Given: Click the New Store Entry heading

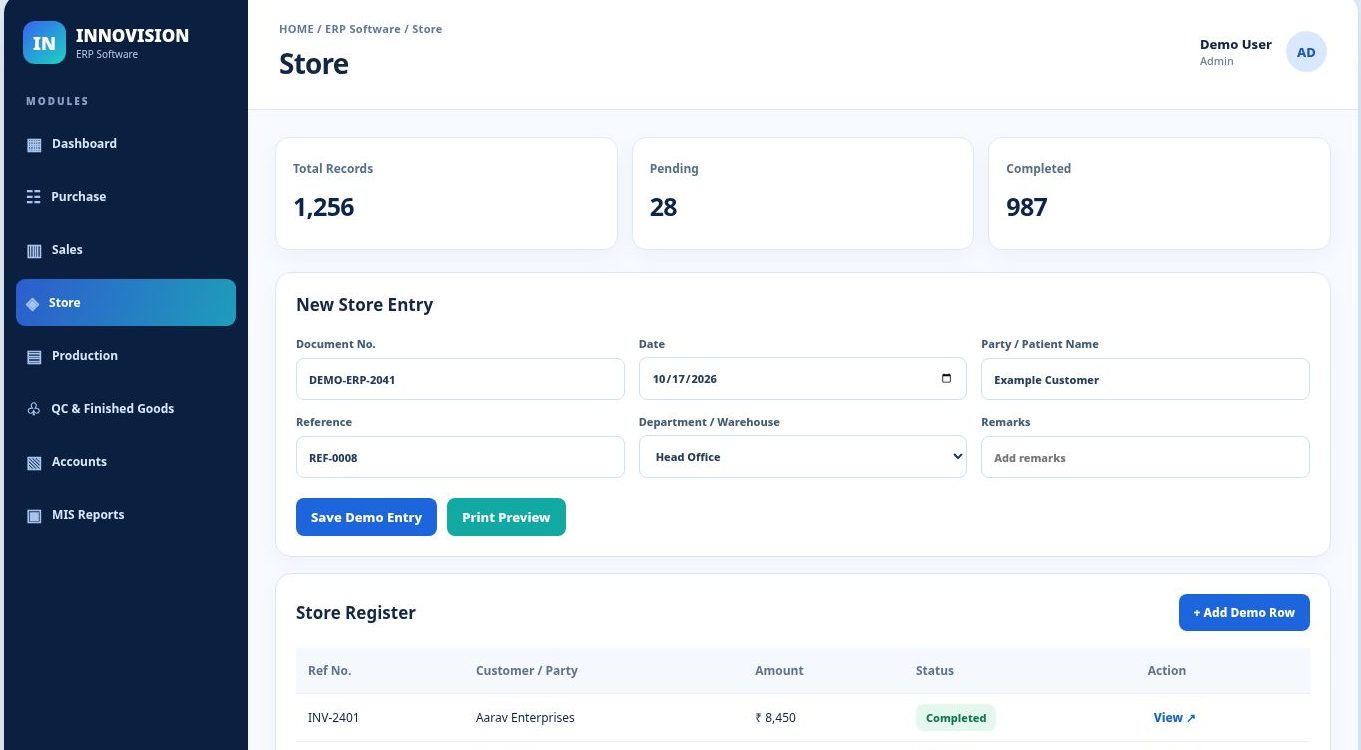Looking at the screenshot, I should pos(365,305).
